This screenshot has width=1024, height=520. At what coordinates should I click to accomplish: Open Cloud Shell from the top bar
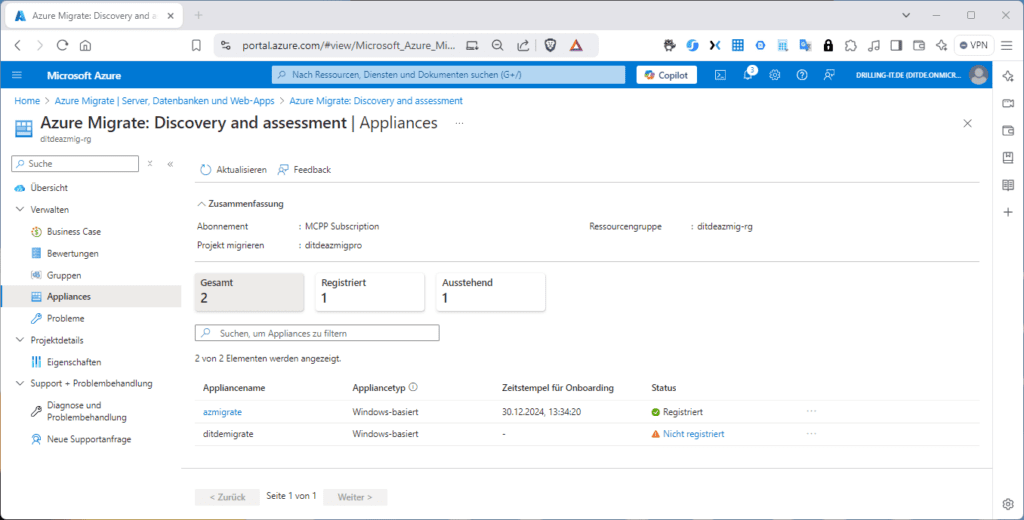720,75
